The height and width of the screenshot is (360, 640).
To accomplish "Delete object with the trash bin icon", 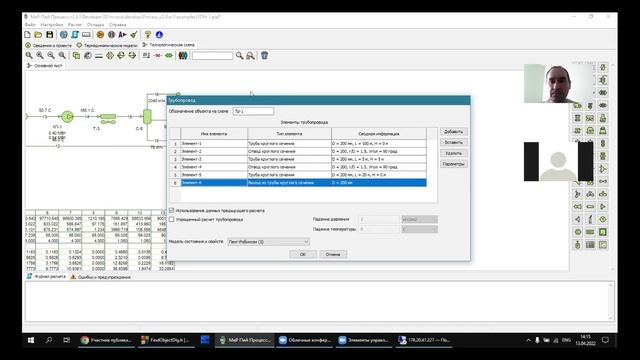I will click(x=264, y=56).
